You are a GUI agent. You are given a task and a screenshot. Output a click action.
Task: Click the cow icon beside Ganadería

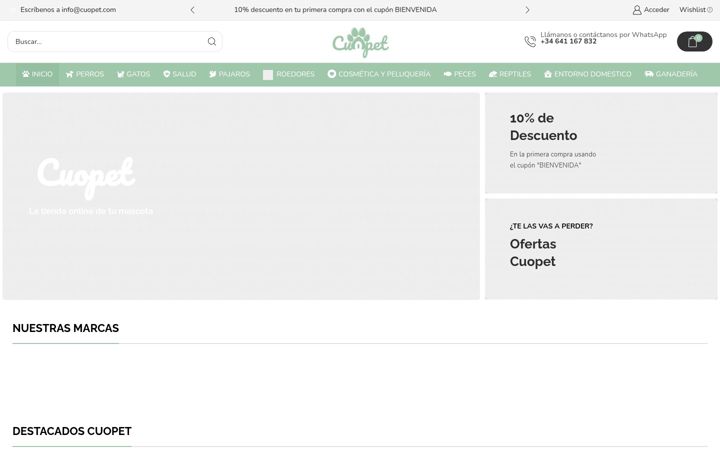click(x=649, y=74)
